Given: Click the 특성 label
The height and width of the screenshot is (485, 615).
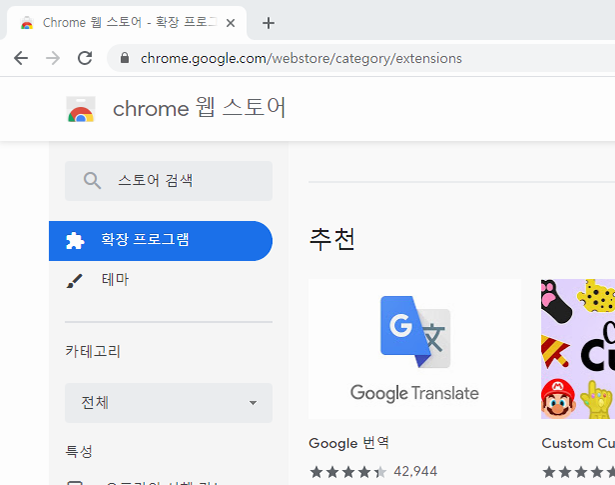Looking at the screenshot, I should coord(79,451).
